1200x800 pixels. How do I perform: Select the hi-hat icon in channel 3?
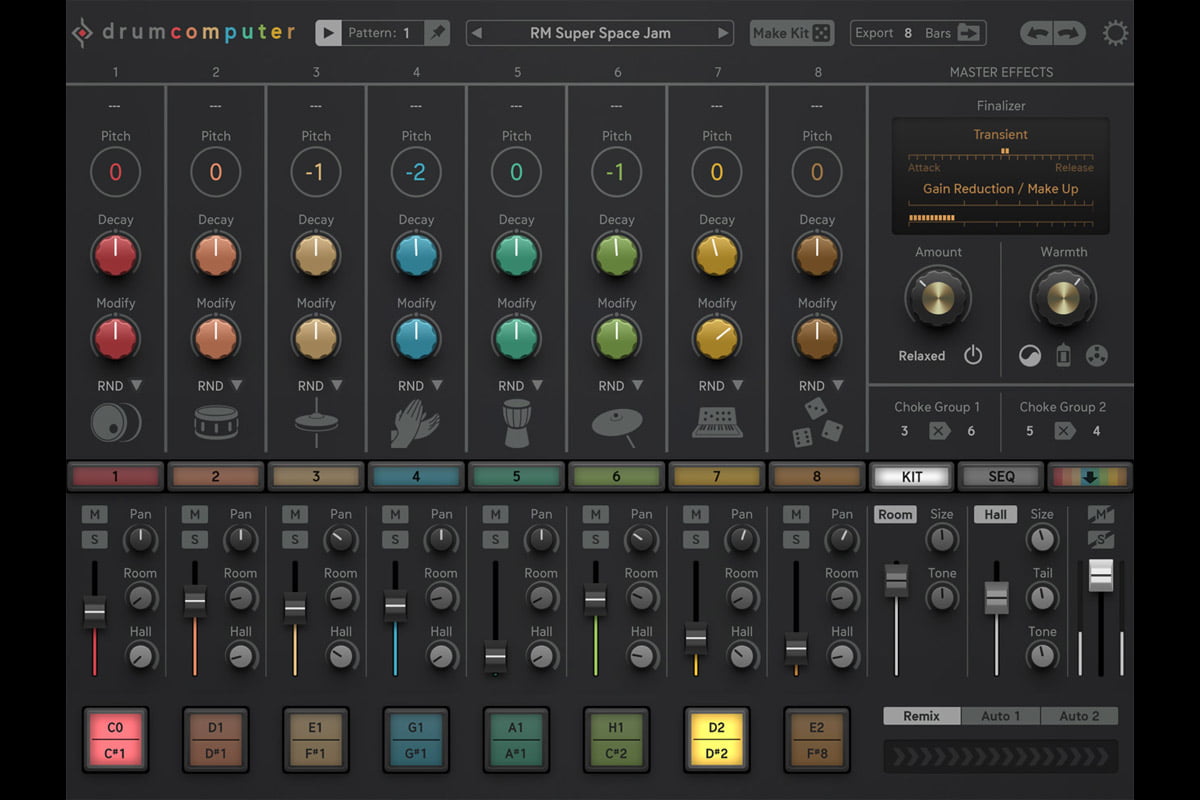(x=316, y=423)
